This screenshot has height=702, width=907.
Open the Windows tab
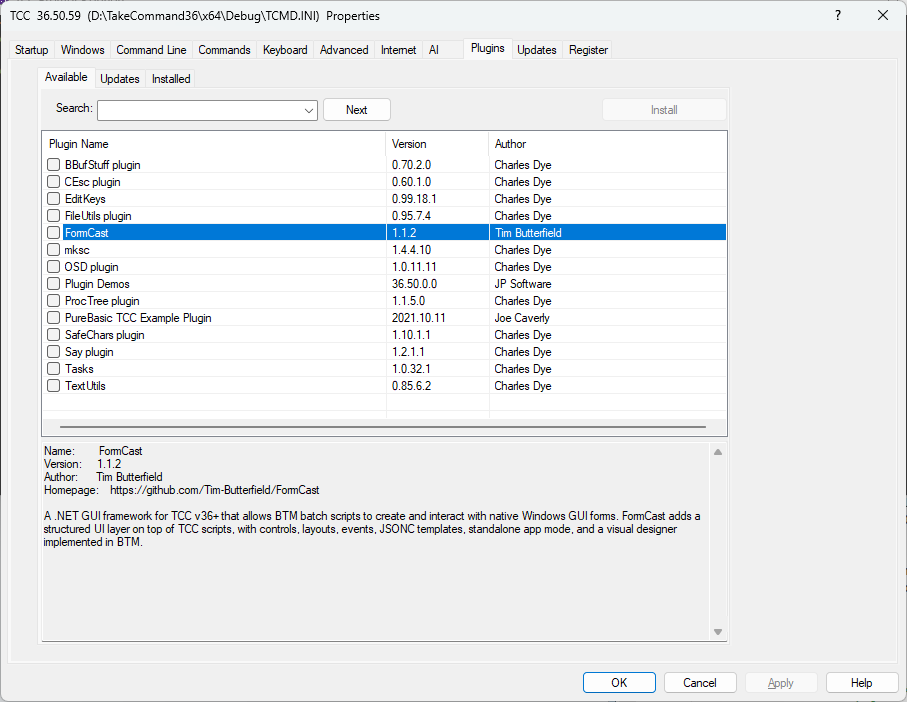[83, 50]
